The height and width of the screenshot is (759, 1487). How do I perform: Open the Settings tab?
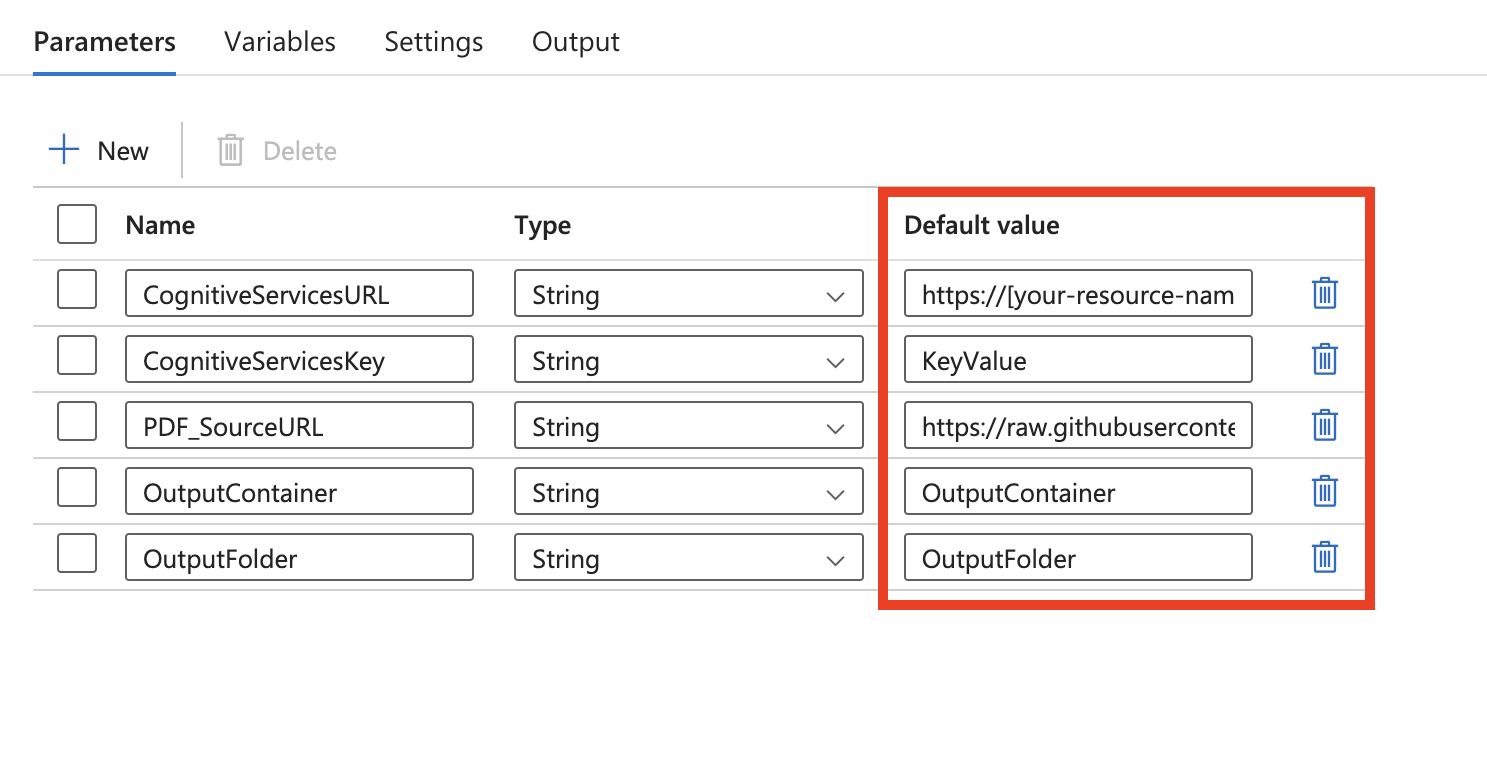(434, 42)
